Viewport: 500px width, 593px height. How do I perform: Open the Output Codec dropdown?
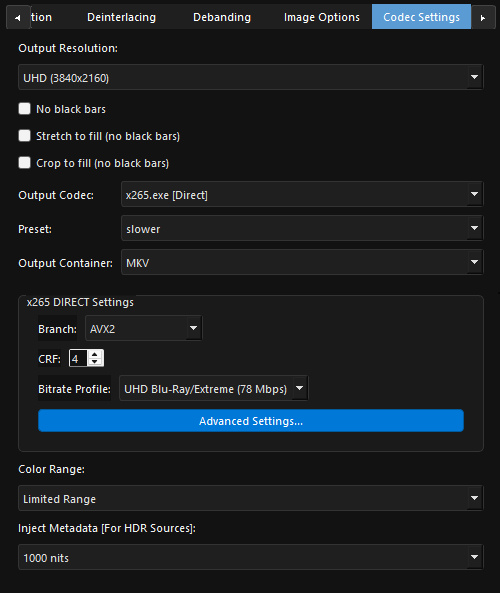(302, 194)
